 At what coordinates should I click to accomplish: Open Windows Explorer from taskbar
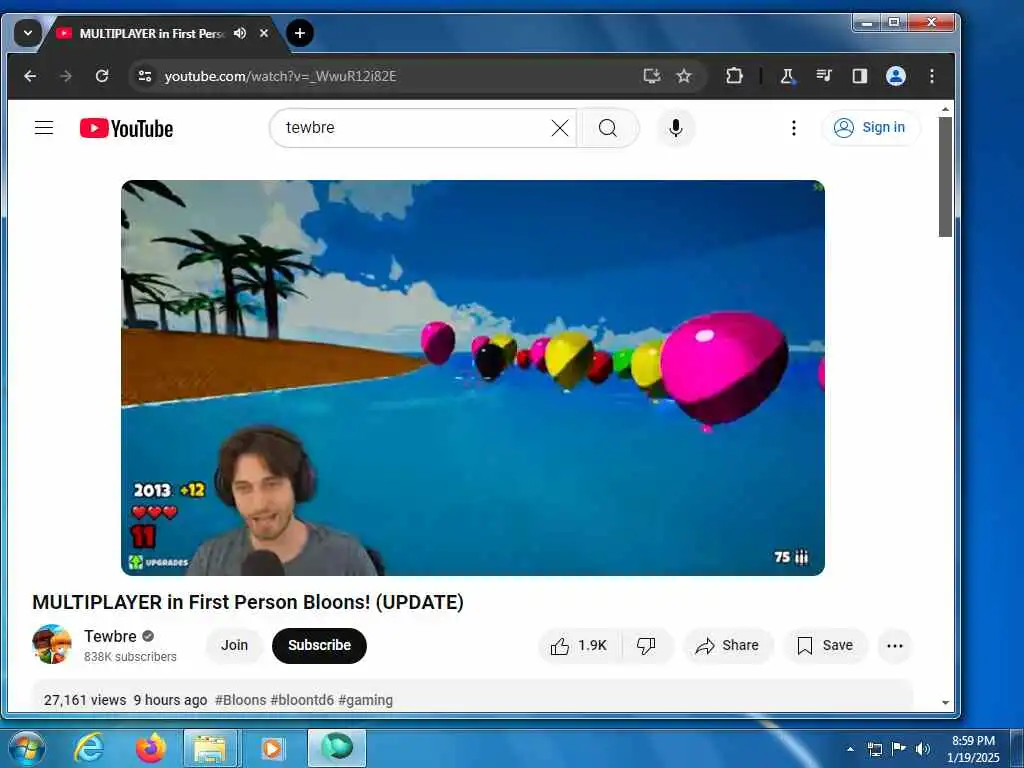tap(210, 748)
